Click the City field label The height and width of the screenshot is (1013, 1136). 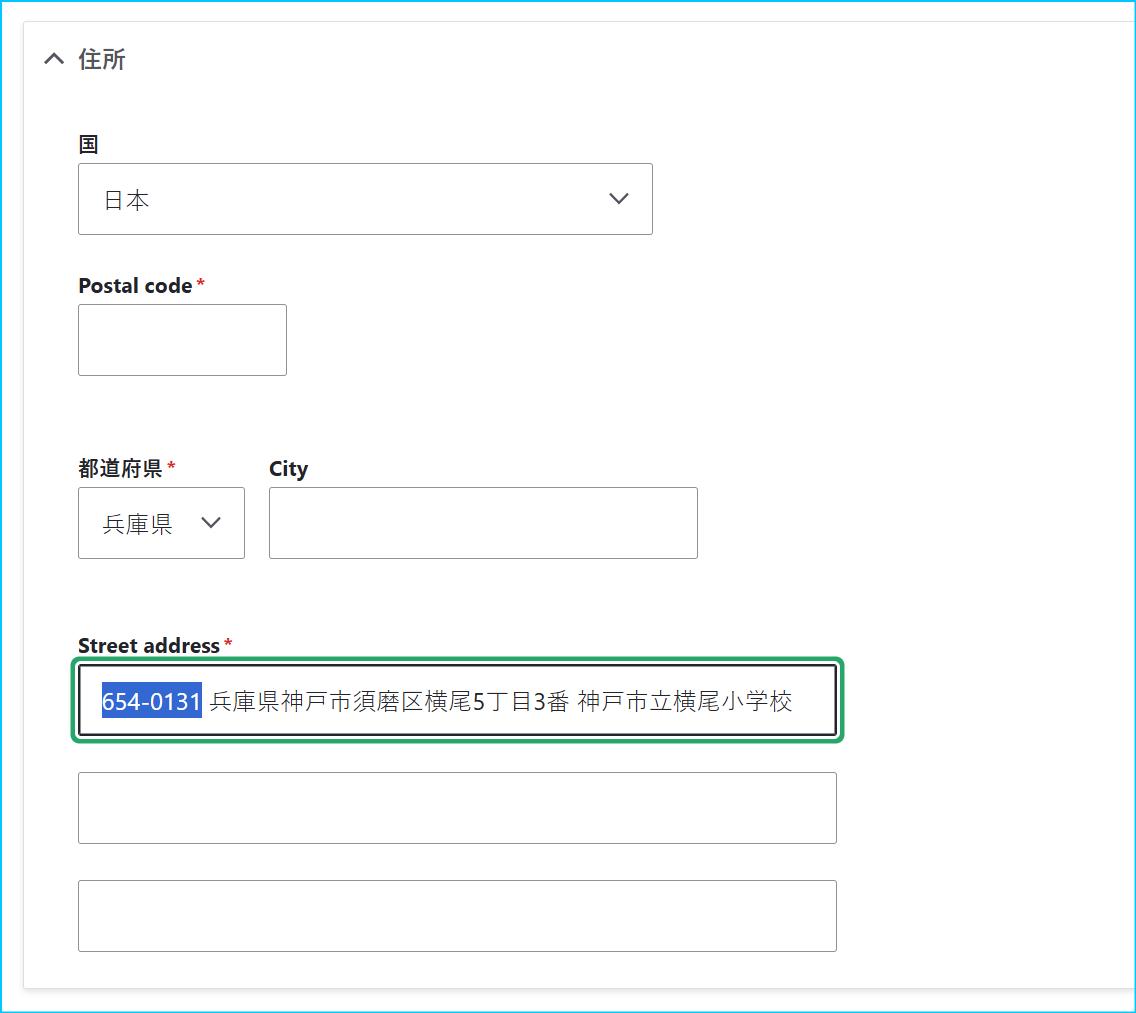288,469
